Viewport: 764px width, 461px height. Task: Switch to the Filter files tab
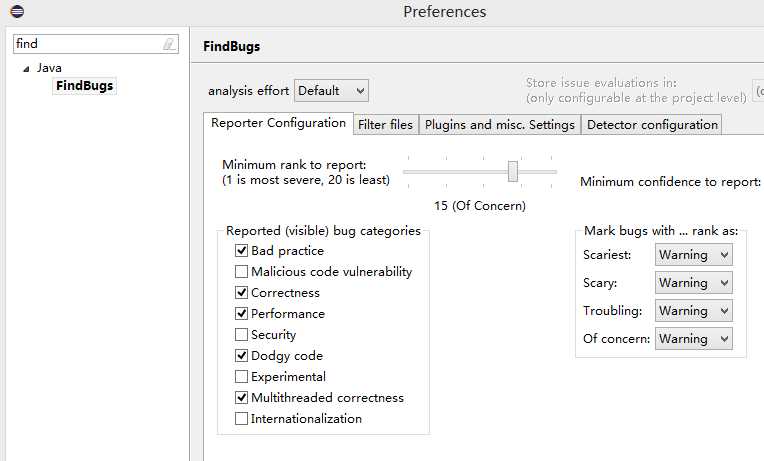coord(385,125)
